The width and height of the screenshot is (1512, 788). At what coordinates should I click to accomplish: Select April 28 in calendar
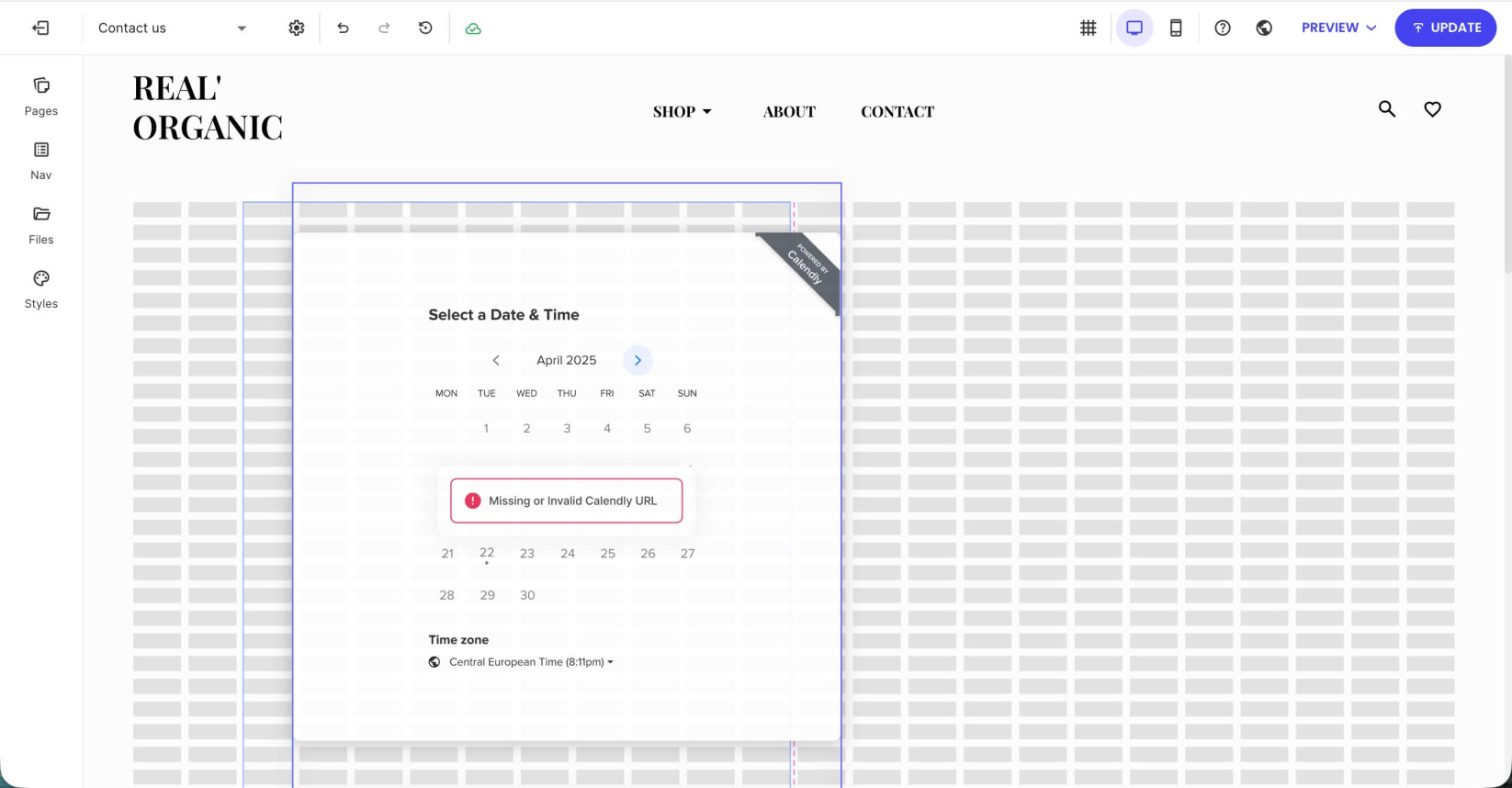[x=446, y=595]
